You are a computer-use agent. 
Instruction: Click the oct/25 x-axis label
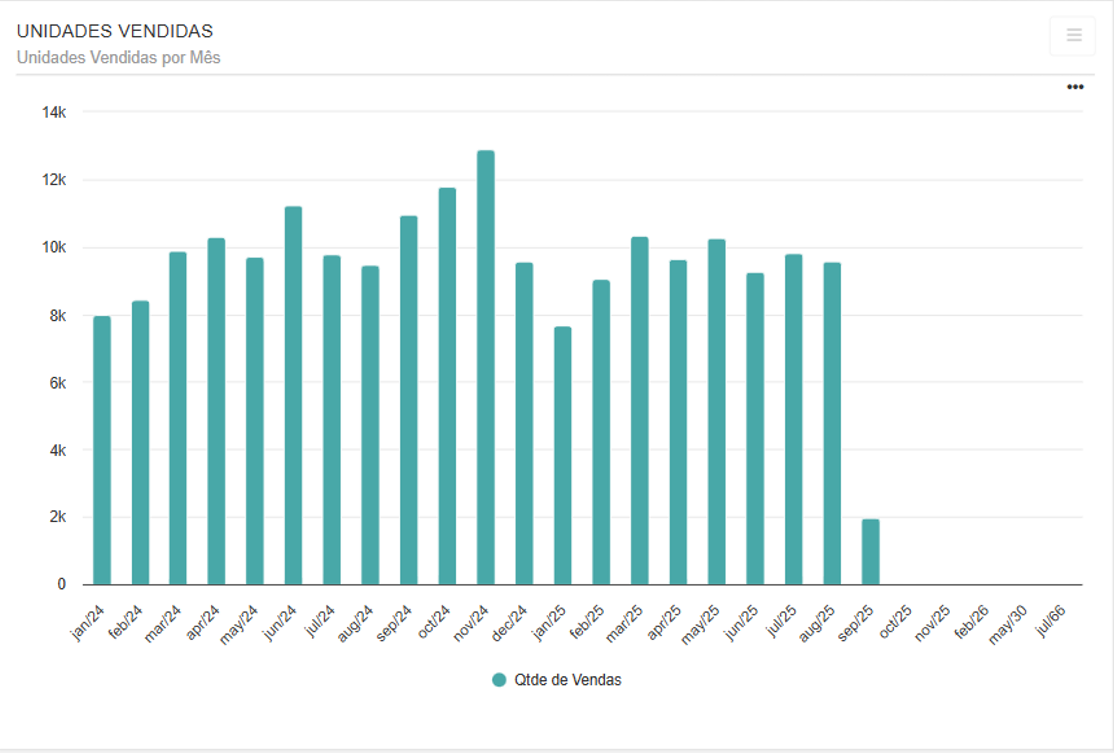[895, 622]
